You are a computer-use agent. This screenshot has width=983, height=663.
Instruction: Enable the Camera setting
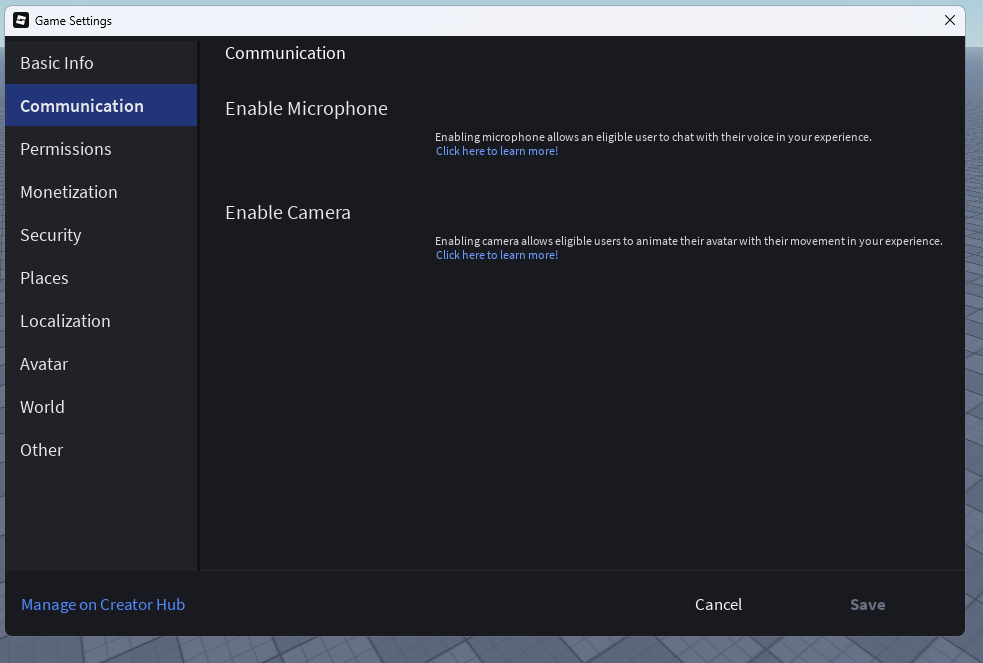pos(287,212)
